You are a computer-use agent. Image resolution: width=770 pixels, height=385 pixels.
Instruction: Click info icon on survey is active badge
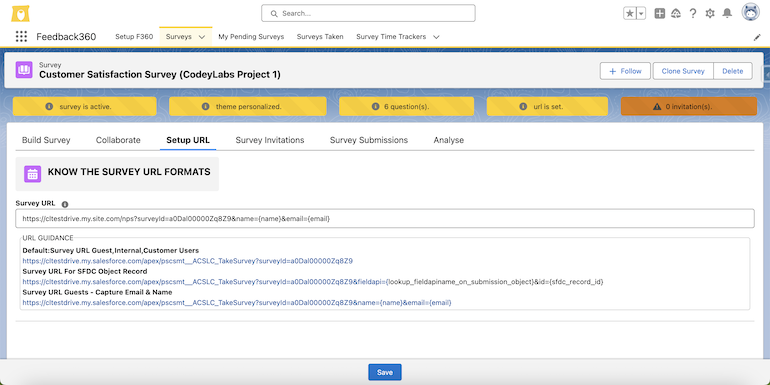pyautogui.click(x=49, y=106)
